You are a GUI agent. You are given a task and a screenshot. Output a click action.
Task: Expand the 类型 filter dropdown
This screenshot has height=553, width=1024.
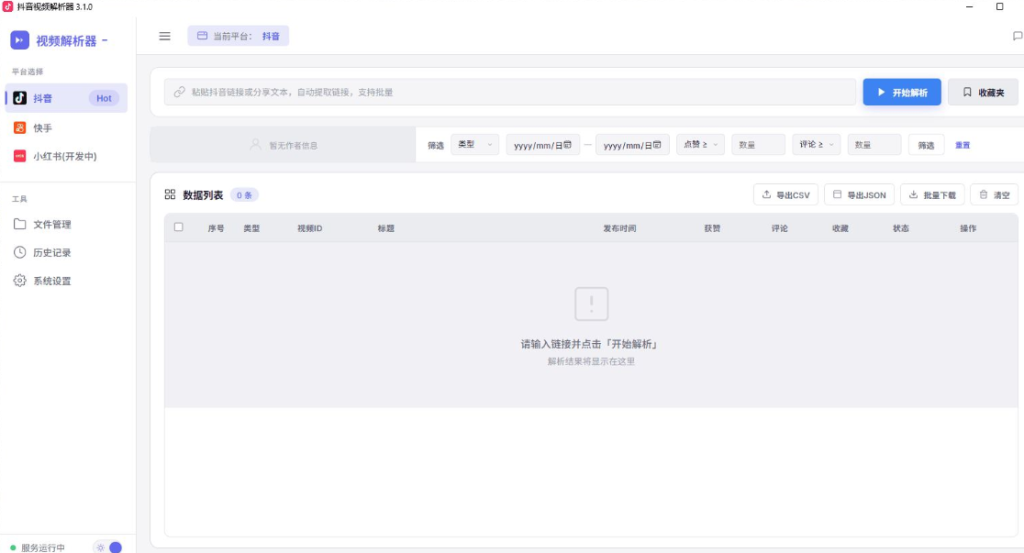(x=475, y=144)
